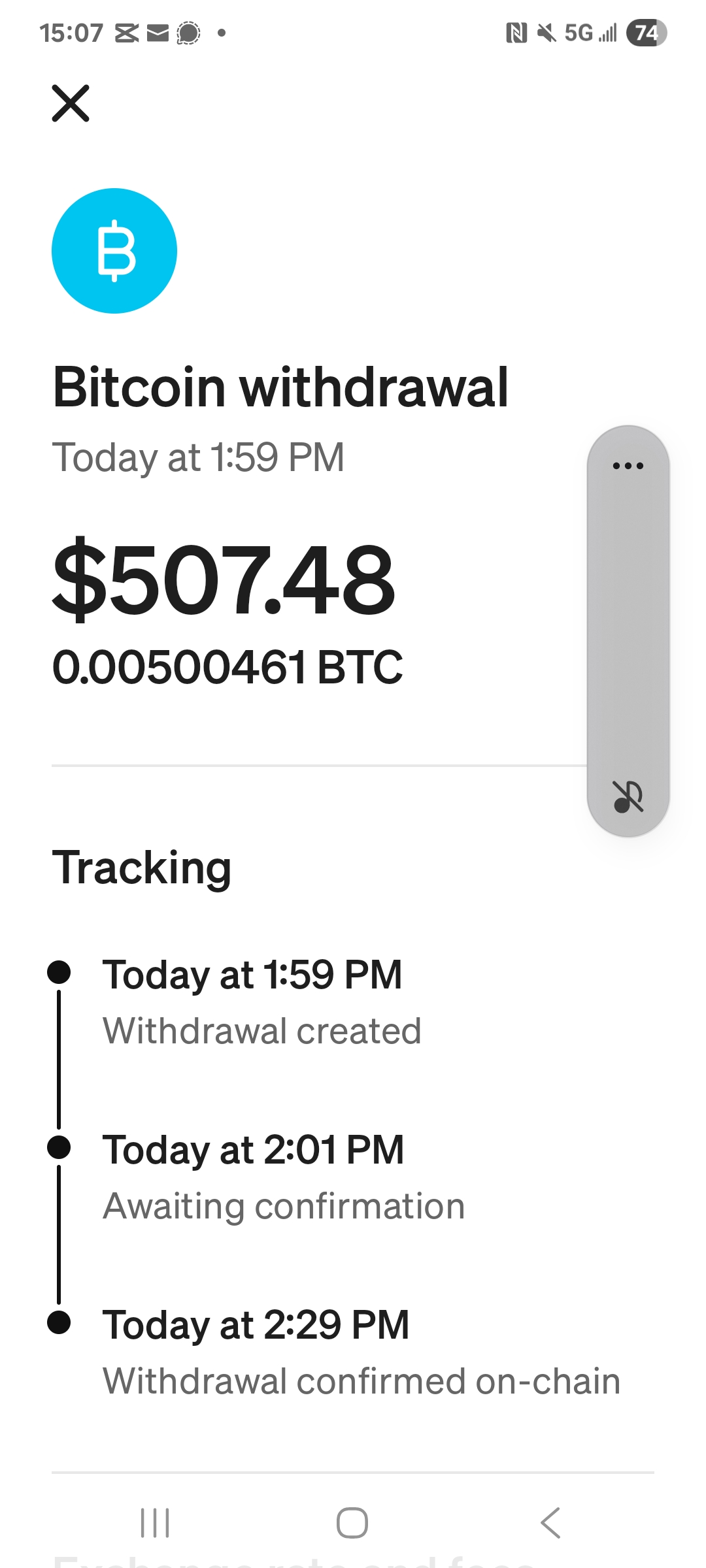Tap the Android recent apps button
Screen dimensions: 706x1568
pos(156,1523)
